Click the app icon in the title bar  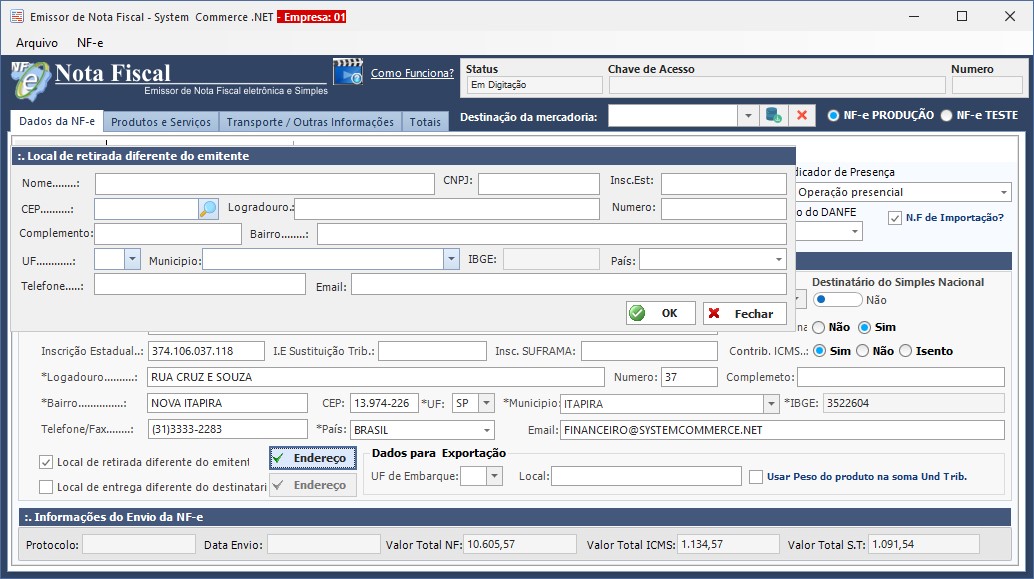[x=16, y=17]
